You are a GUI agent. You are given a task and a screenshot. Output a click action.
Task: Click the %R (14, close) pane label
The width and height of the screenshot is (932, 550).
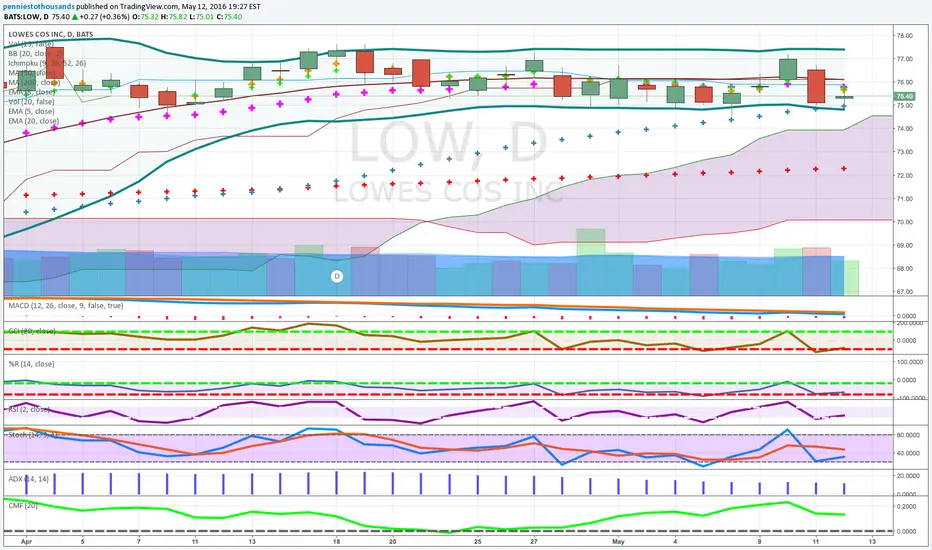coord(31,364)
